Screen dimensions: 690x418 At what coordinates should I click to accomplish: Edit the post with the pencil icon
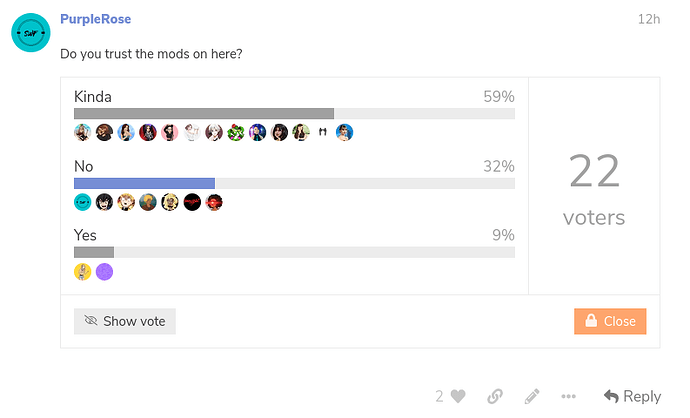[532, 396]
